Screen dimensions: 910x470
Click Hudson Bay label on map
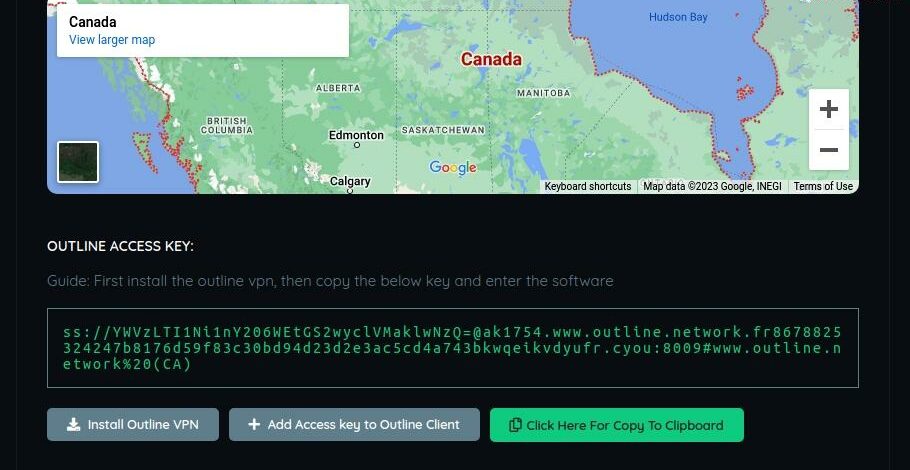[x=678, y=17]
